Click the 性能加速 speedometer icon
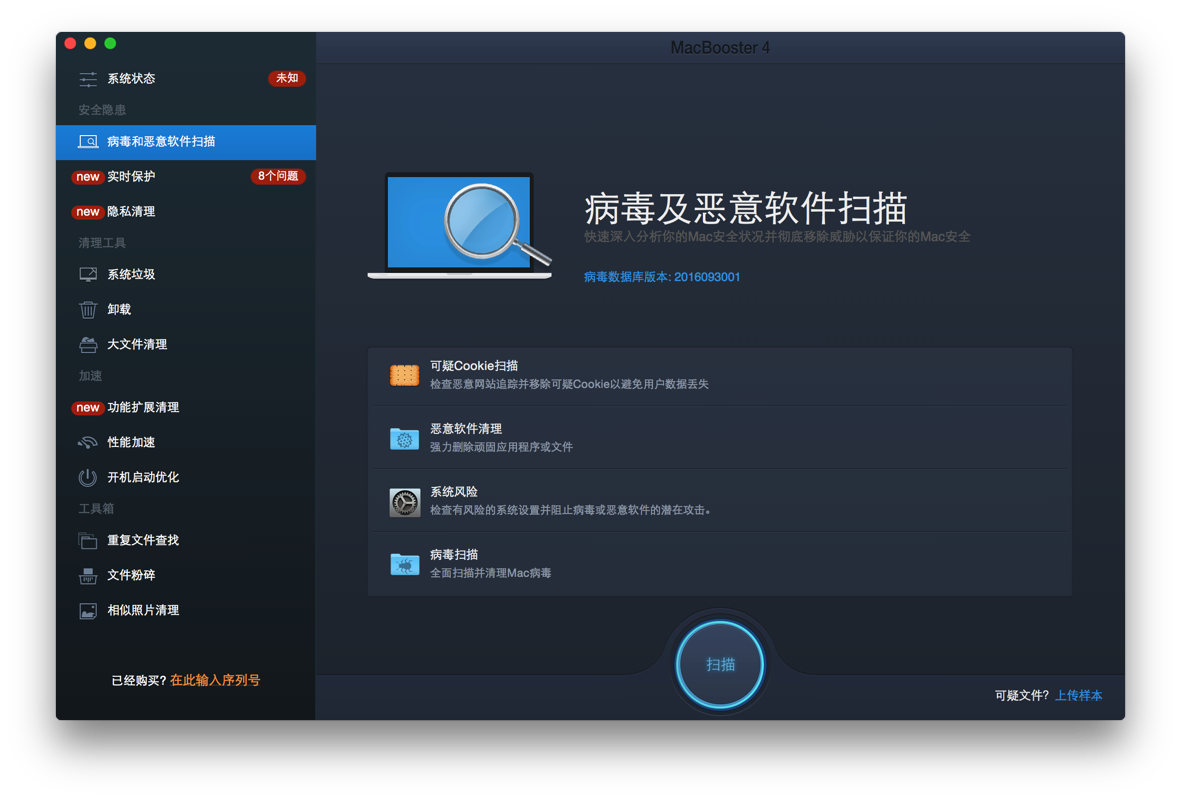 tap(87, 442)
